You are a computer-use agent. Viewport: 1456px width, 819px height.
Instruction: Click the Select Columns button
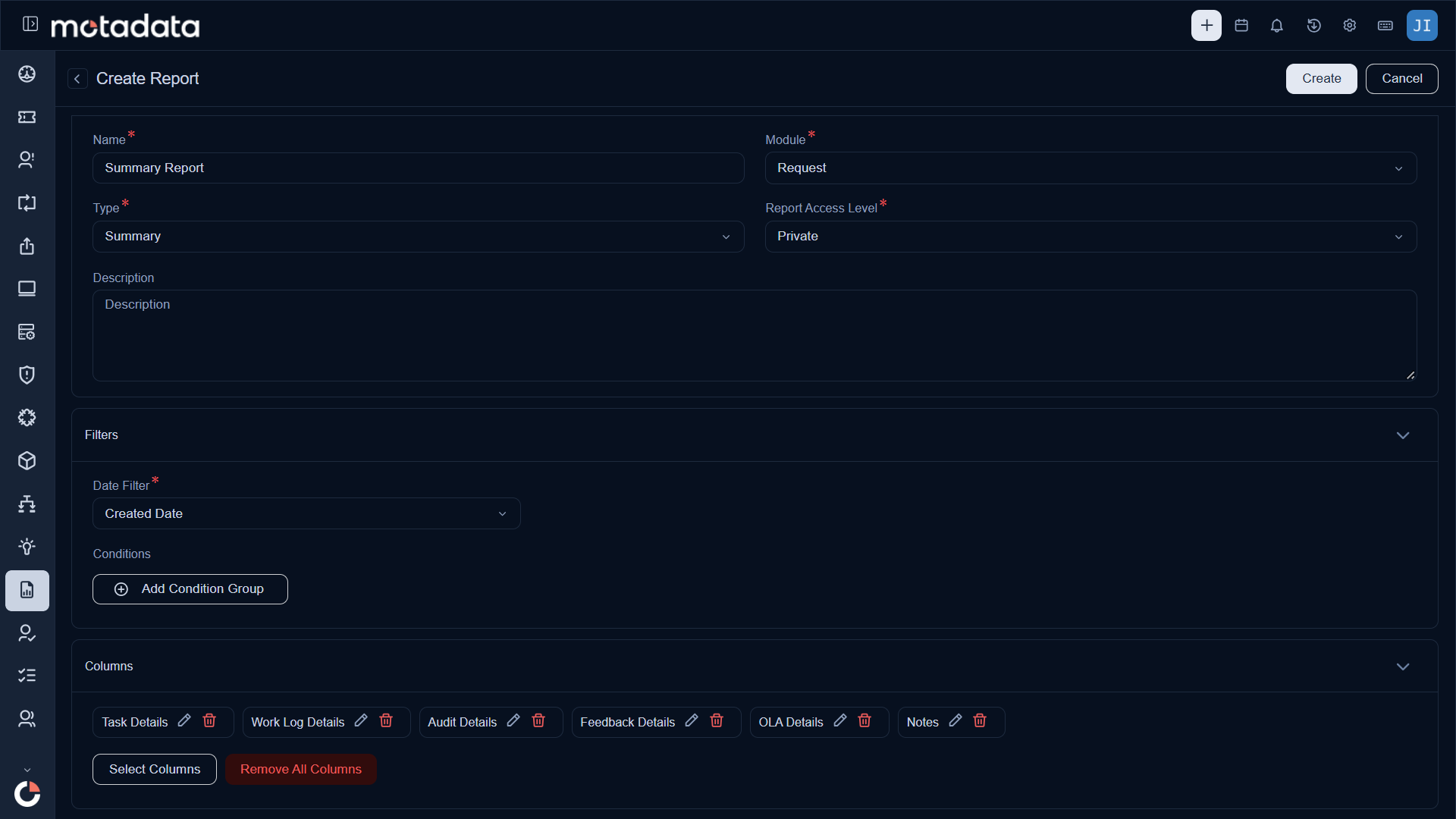click(155, 769)
